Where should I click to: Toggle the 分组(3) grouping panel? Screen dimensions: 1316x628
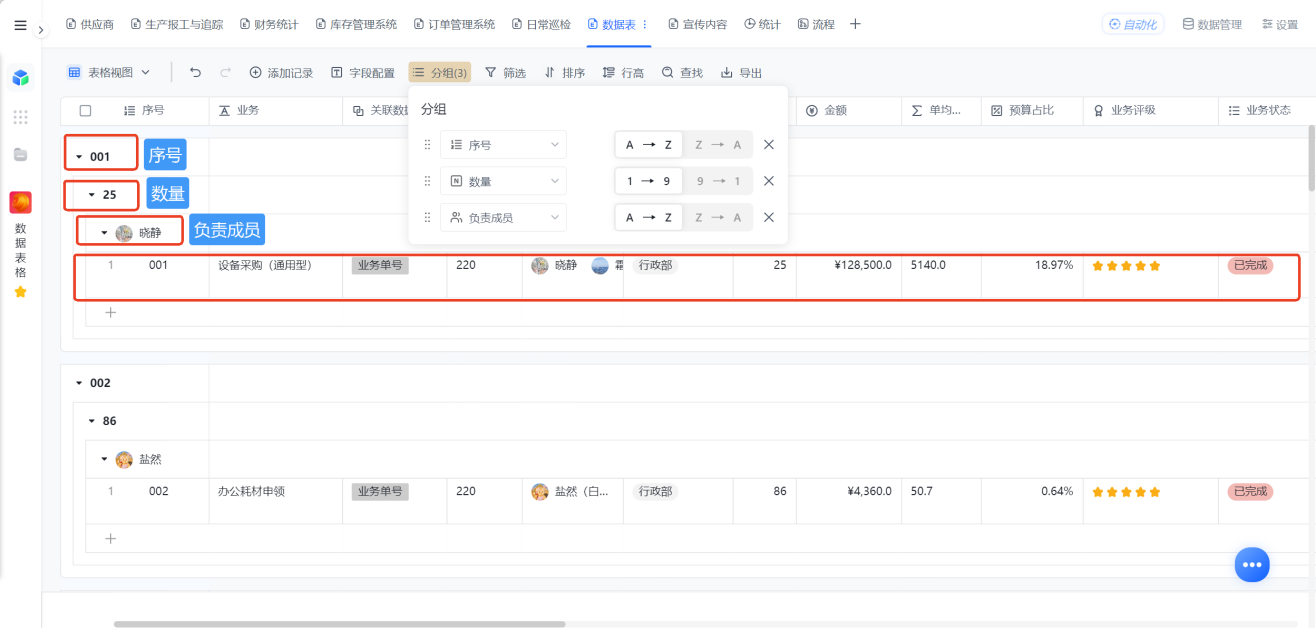point(440,72)
